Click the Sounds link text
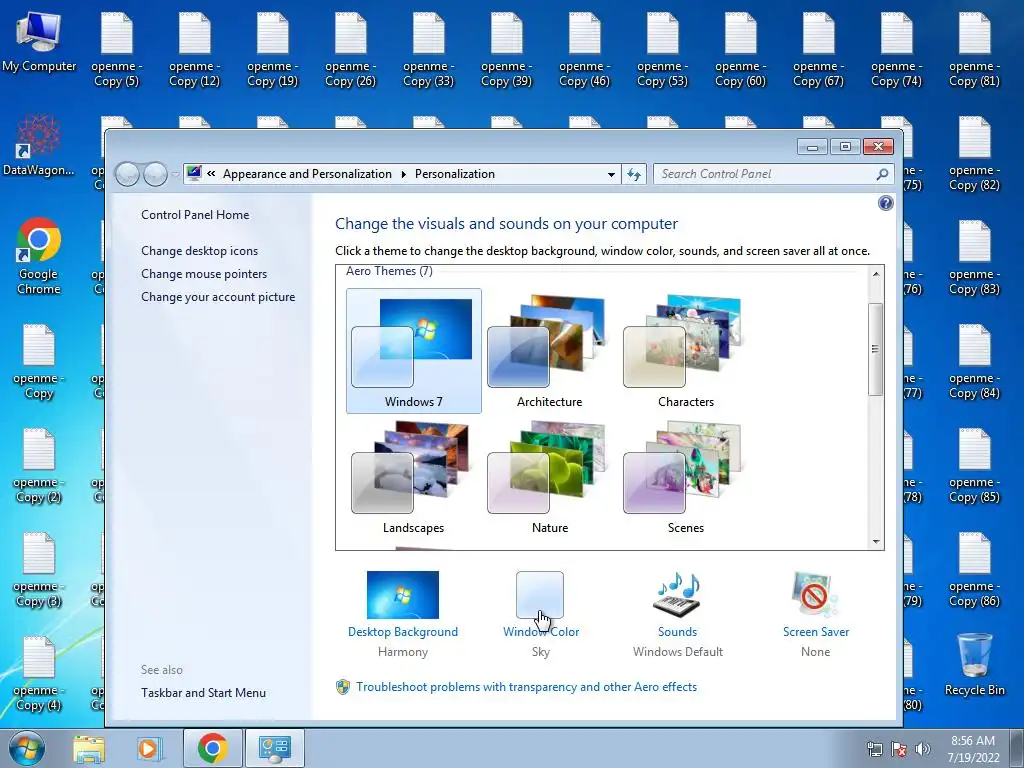The width and height of the screenshot is (1024, 768). [x=677, y=632]
